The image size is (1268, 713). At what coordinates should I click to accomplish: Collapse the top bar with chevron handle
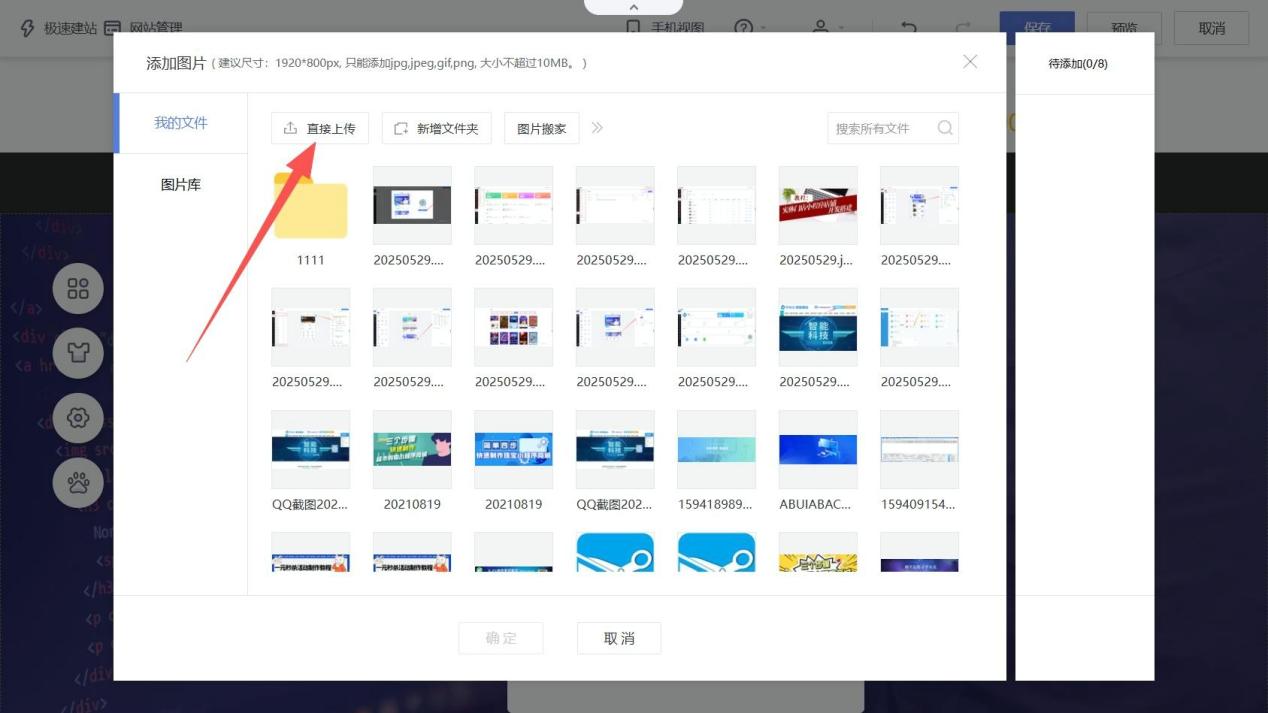633,7
